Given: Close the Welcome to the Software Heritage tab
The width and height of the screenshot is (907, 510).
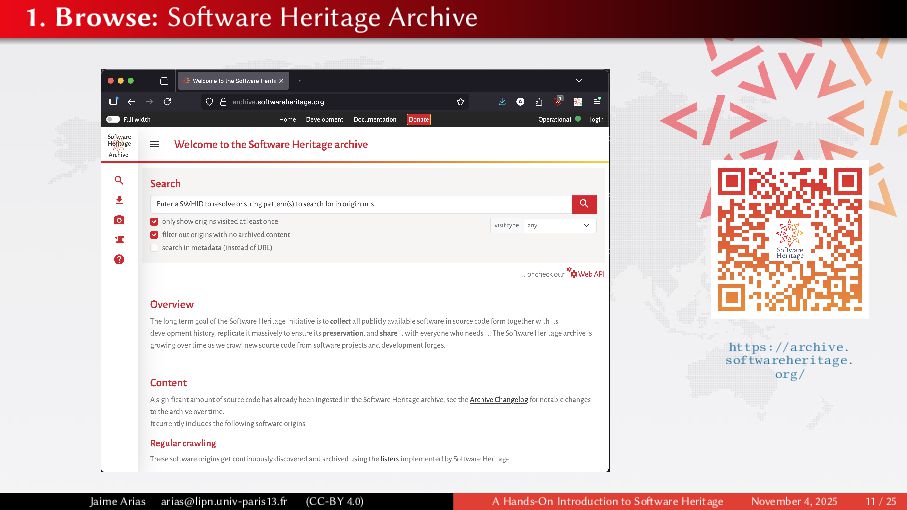Looking at the screenshot, I should point(281,81).
